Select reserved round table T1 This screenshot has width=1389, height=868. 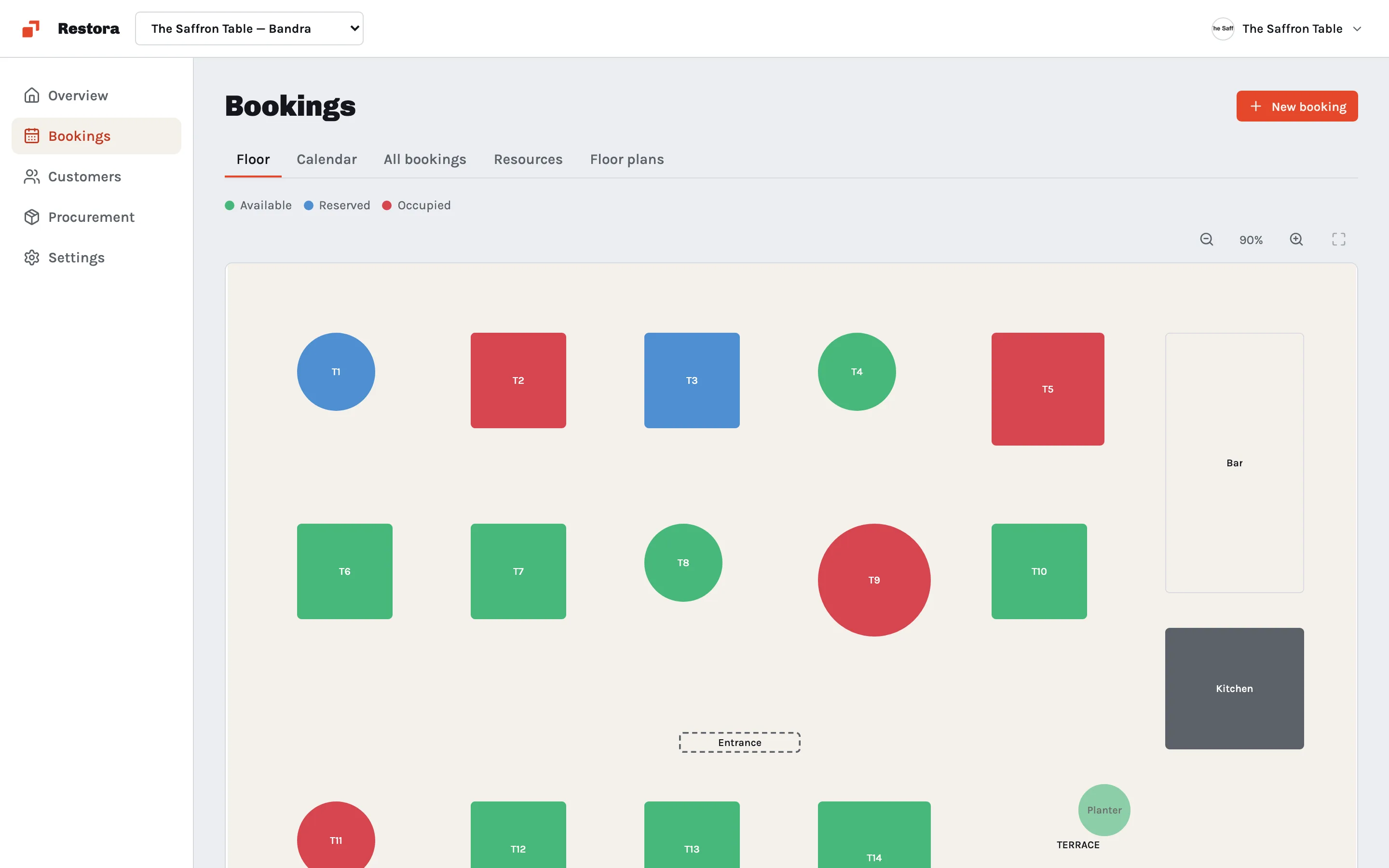pyautogui.click(x=336, y=372)
